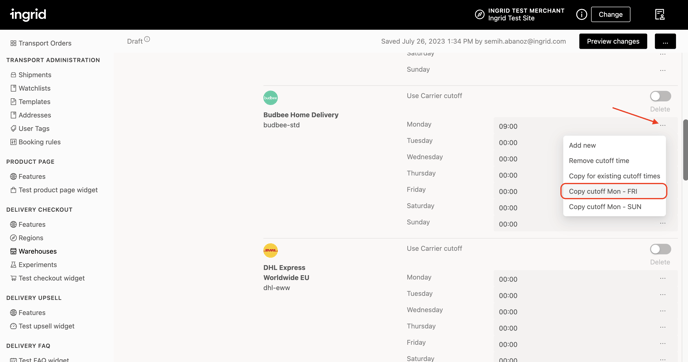Open Regions link in sidebar
The image size is (688, 362).
tap(31, 238)
